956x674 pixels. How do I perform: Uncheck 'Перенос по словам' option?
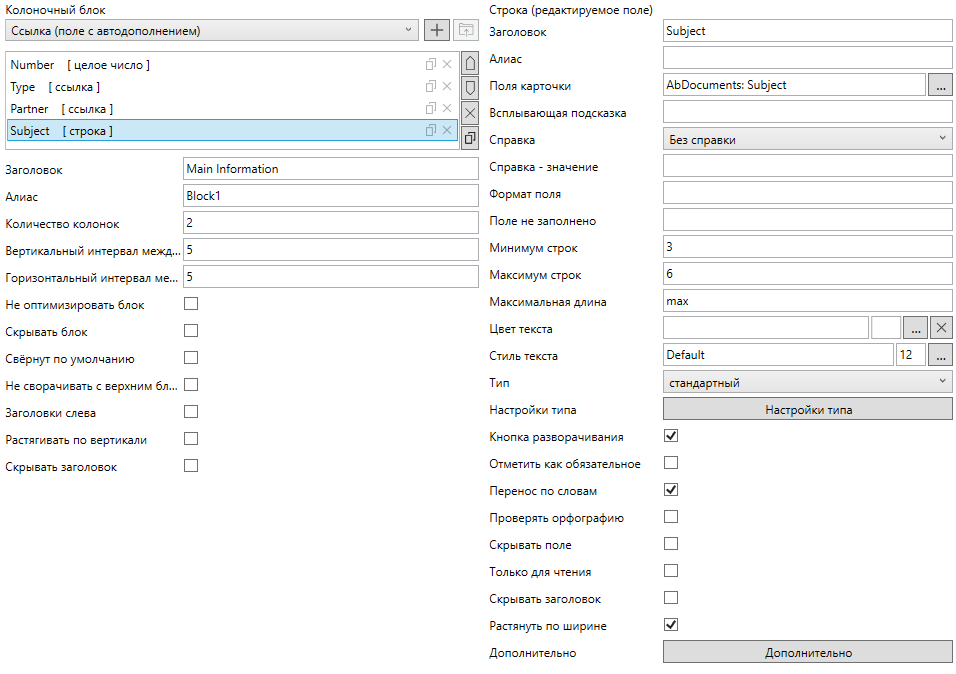(x=671, y=490)
